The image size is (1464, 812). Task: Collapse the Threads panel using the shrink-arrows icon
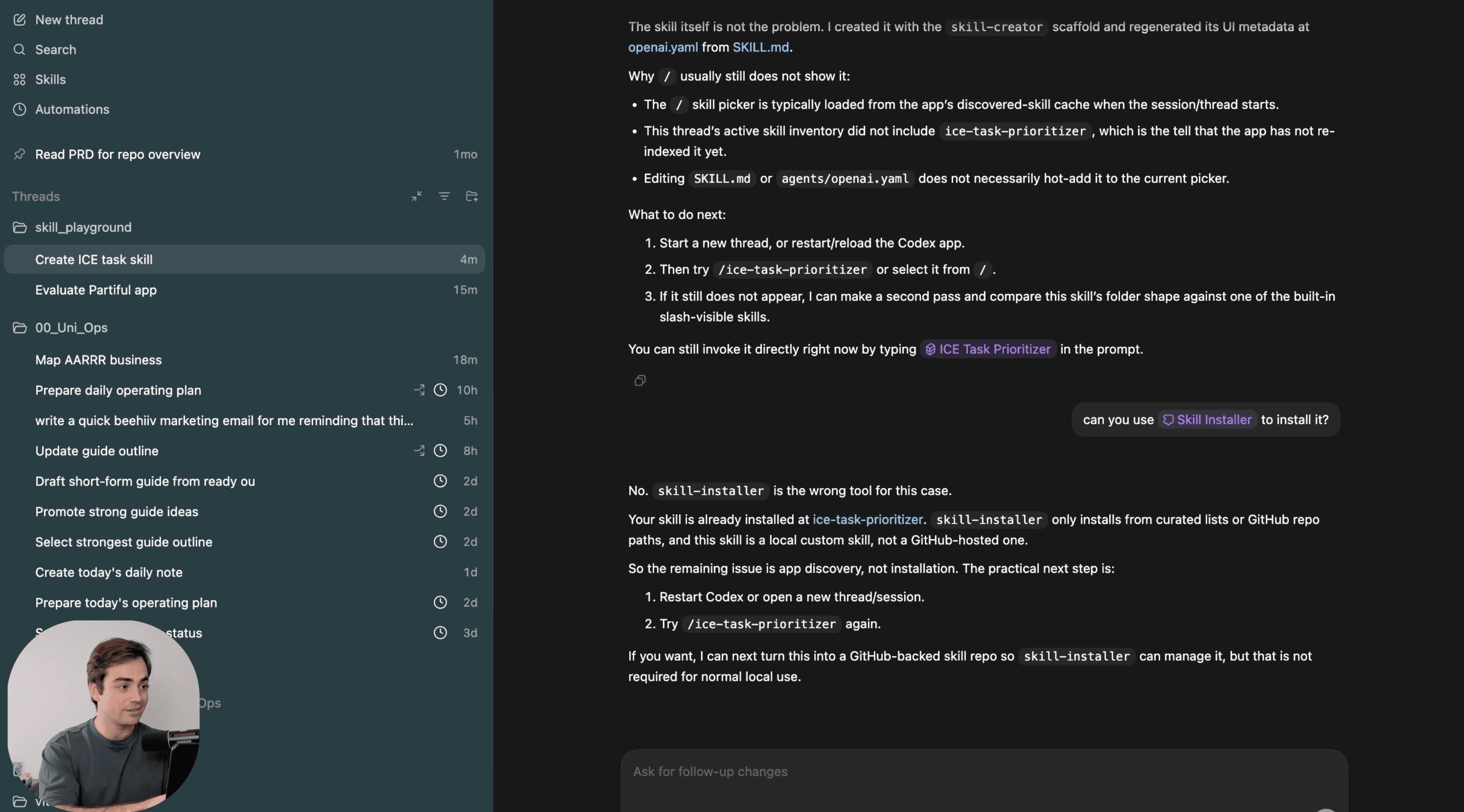tap(416, 196)
